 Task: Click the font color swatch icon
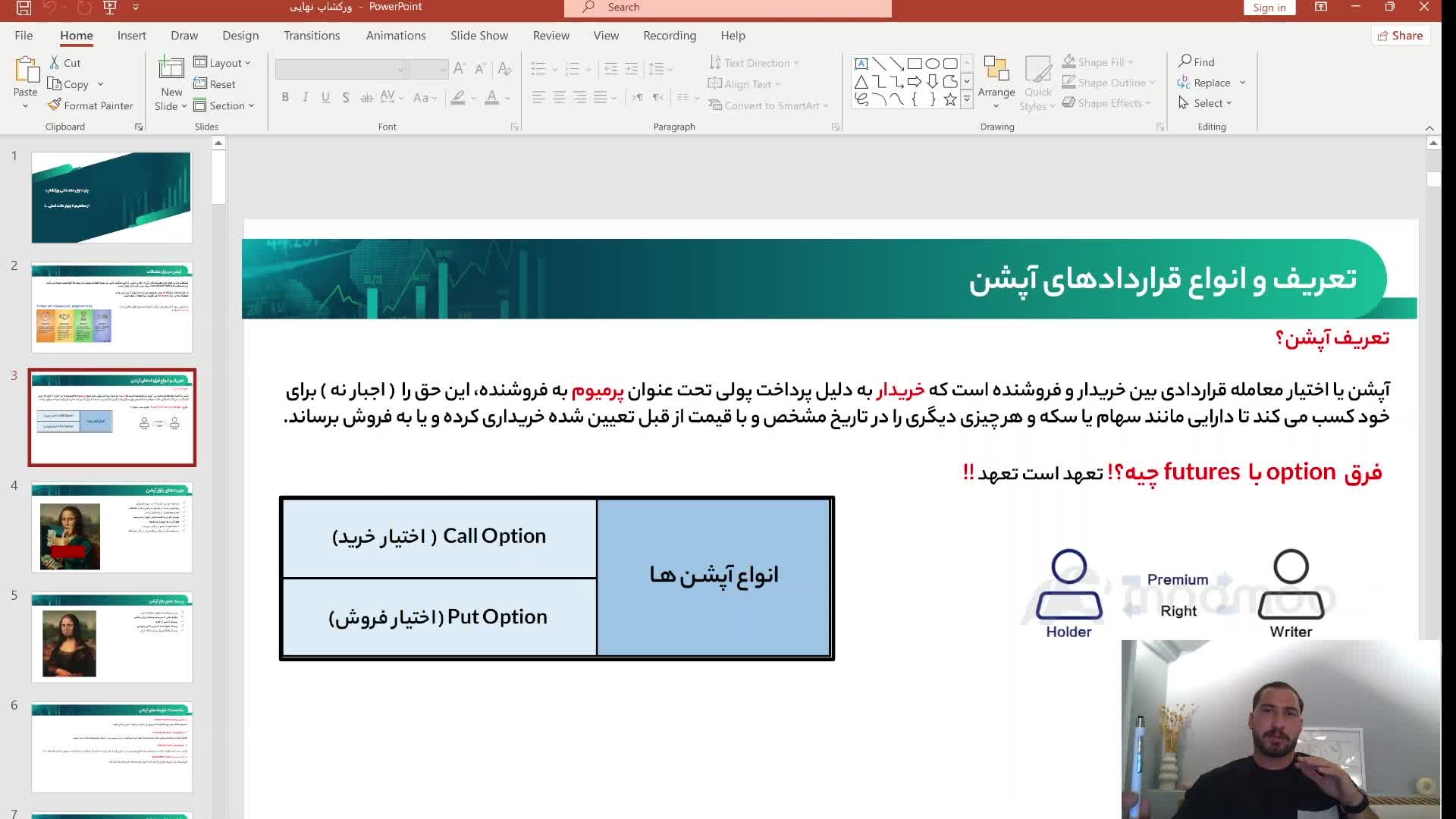tap(491, 97)
